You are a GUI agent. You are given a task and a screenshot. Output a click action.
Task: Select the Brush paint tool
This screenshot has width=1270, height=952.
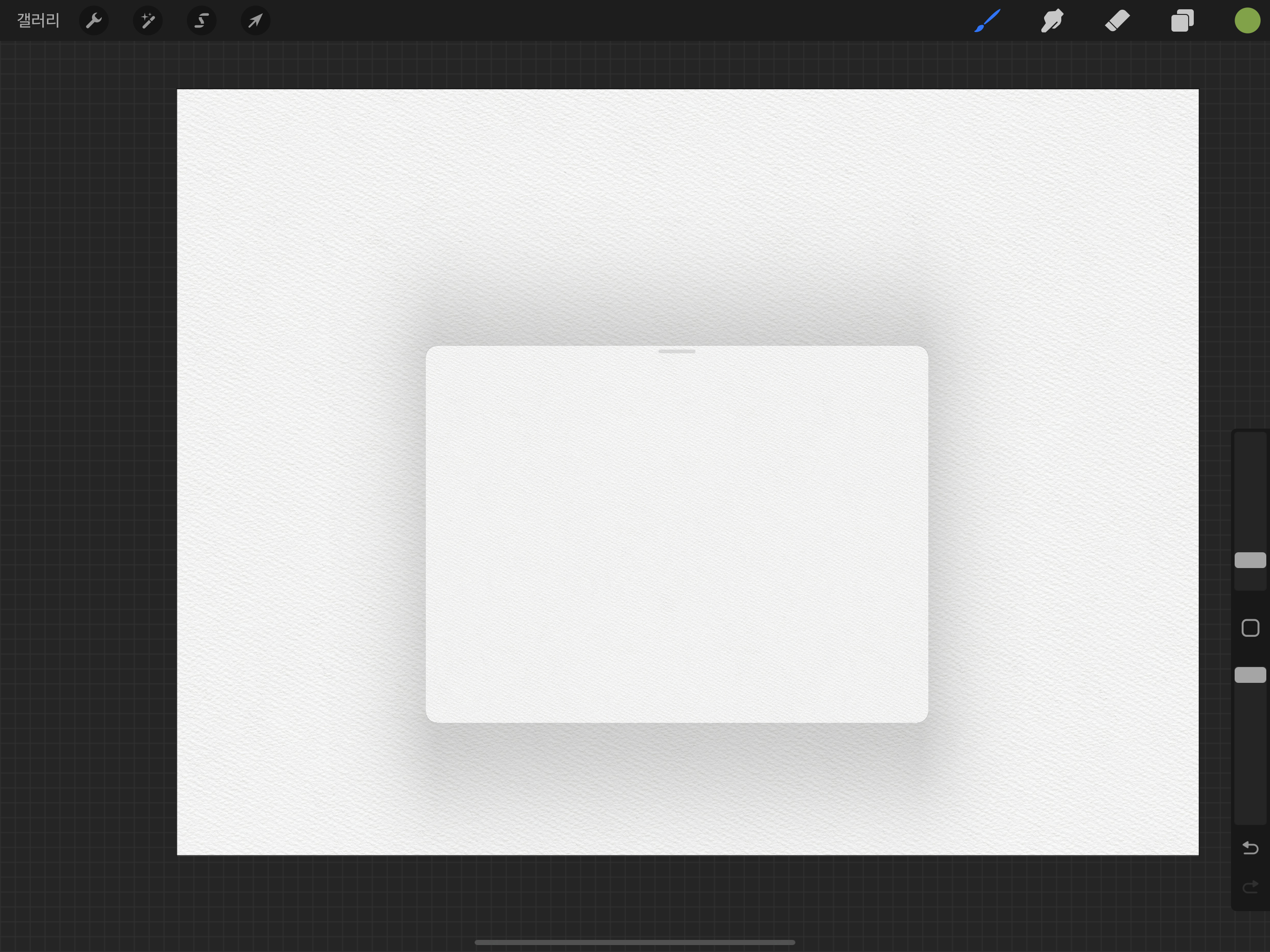987,20
